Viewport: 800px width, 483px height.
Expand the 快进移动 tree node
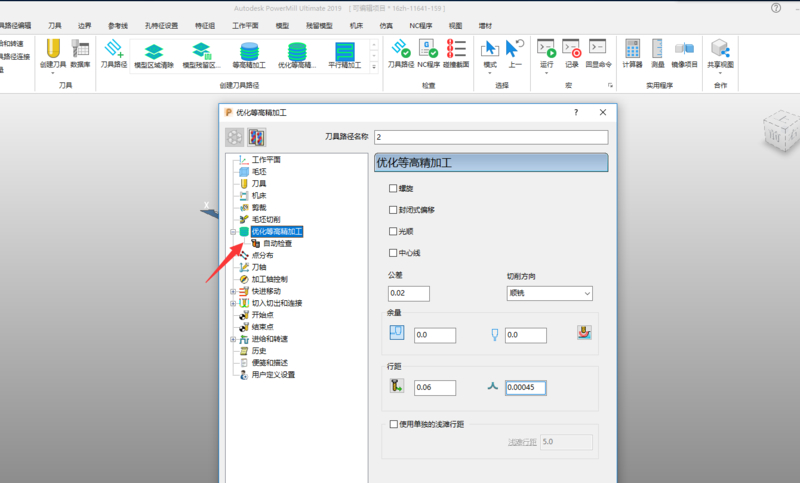[x=233, y=291]
